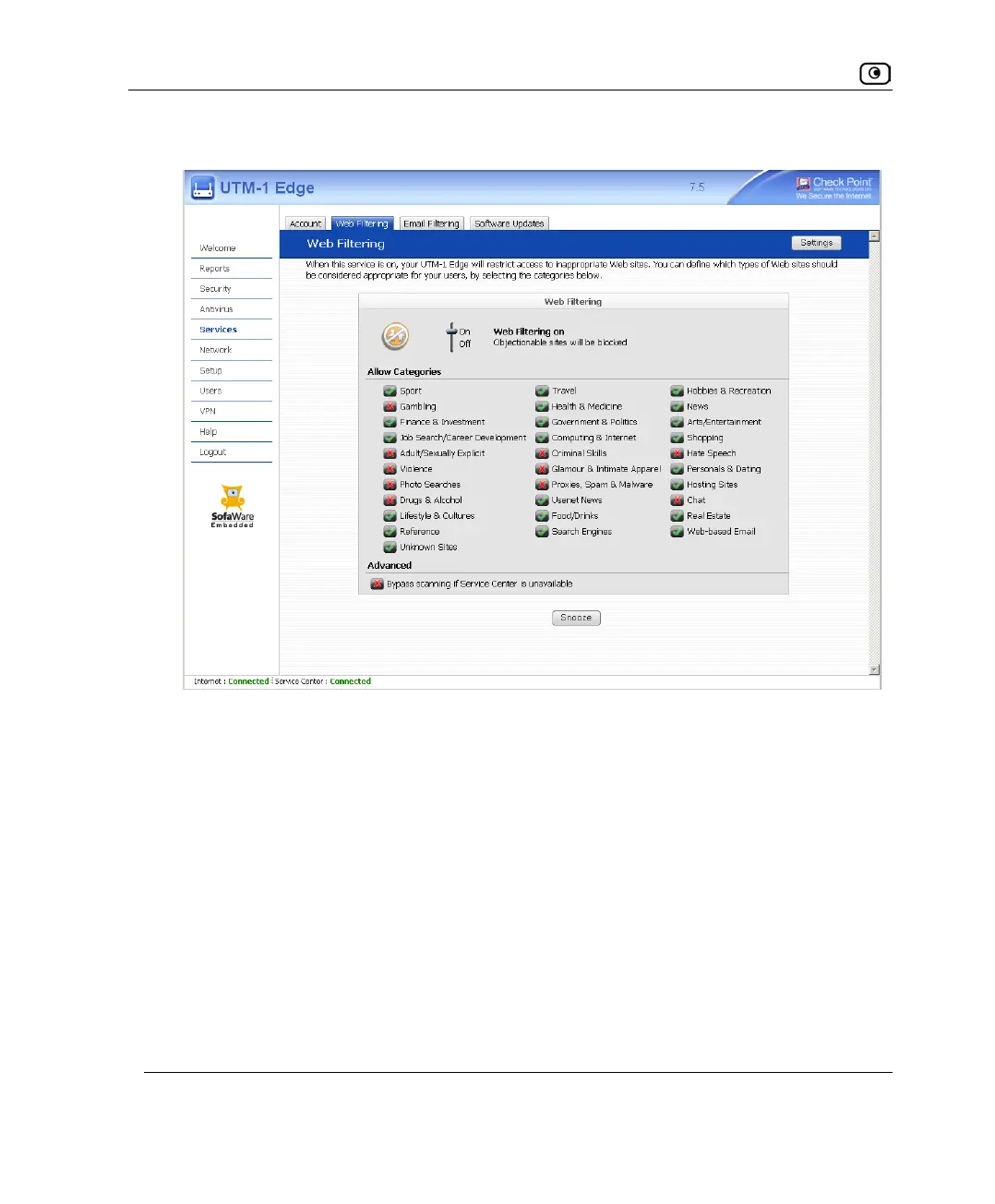Toggle Government & Politics category

[x=542, y=422]
